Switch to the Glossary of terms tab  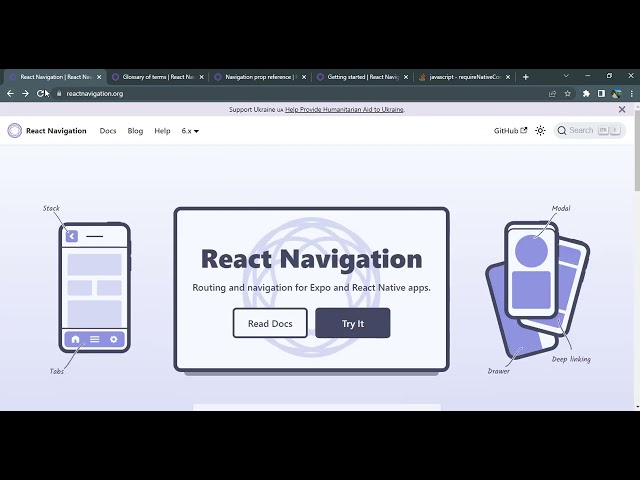[x=158, y=77]
